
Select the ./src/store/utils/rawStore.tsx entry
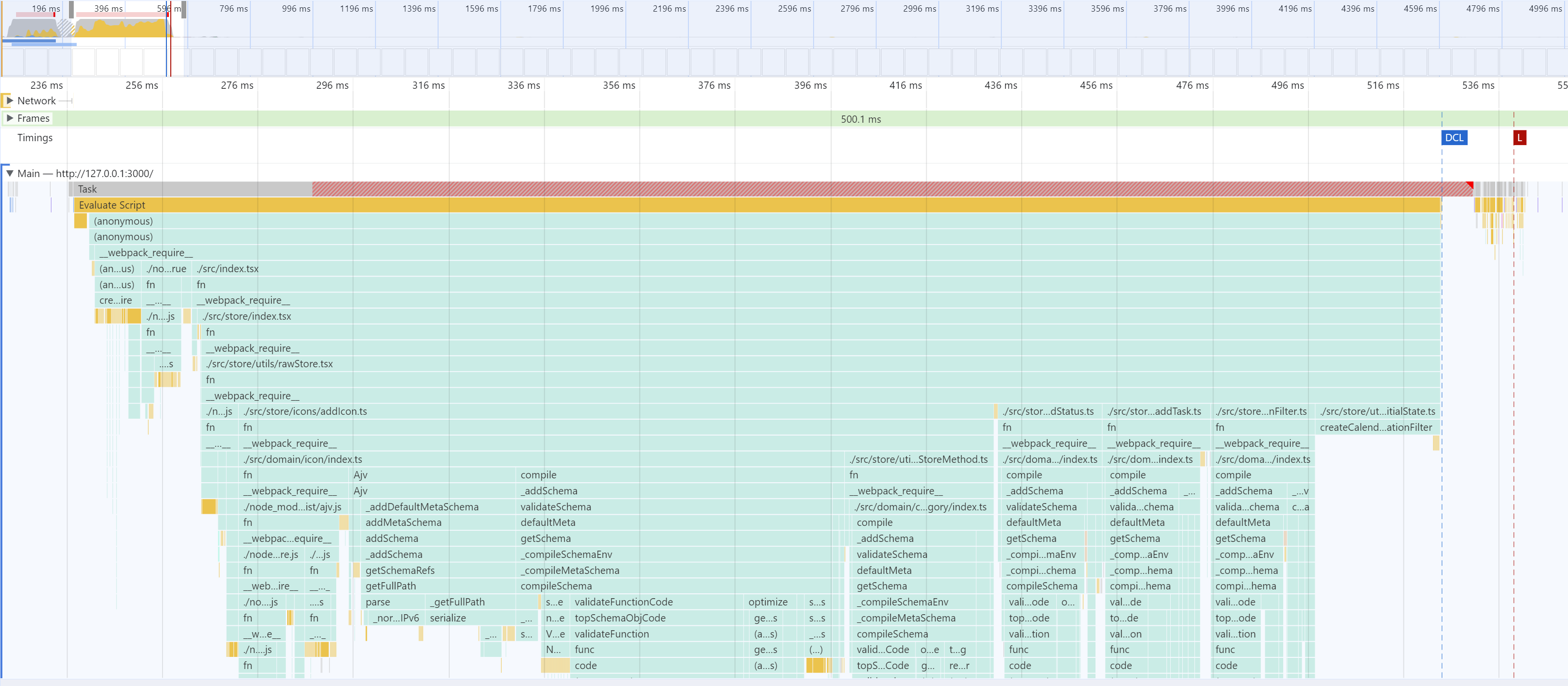[x=270, y=364]
